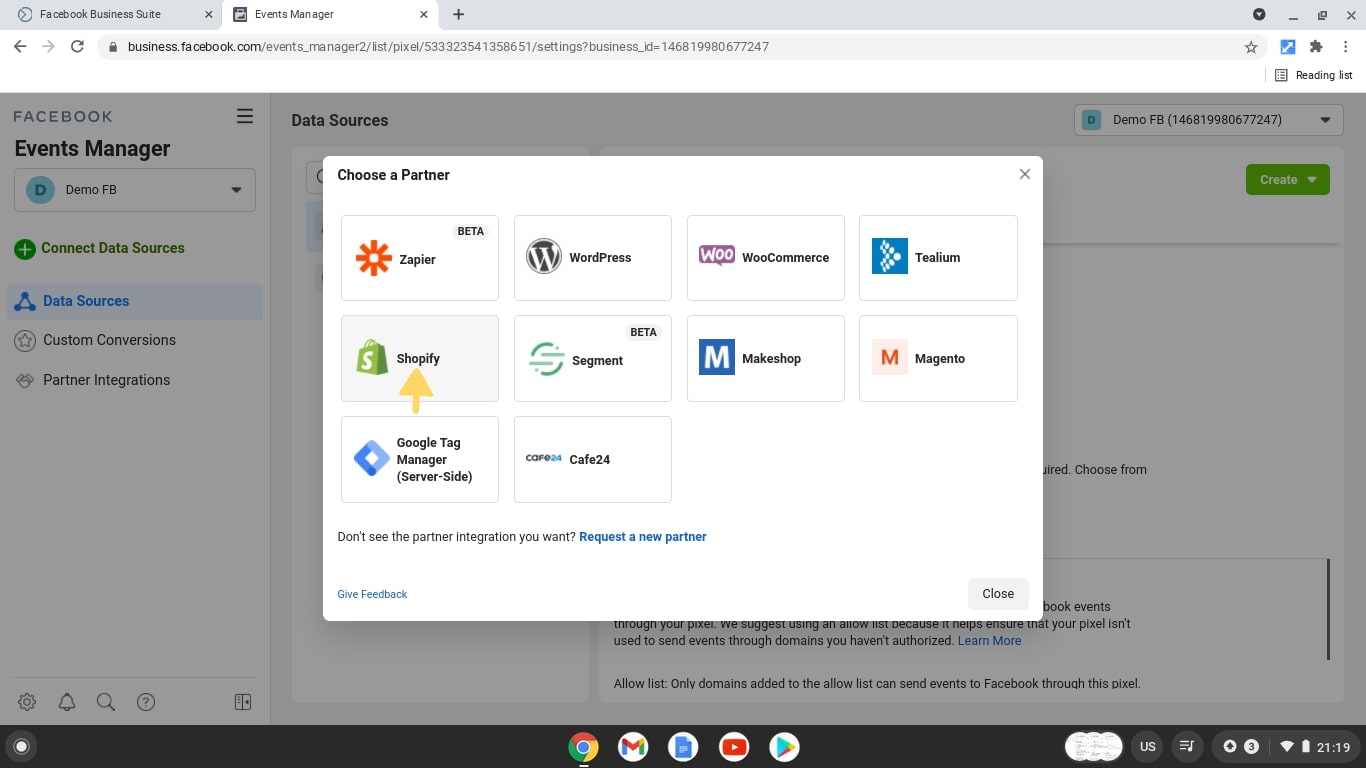Open Play Store from the shelf
This screenshot has width=1366, height=768.
click(x=784, y=747)
